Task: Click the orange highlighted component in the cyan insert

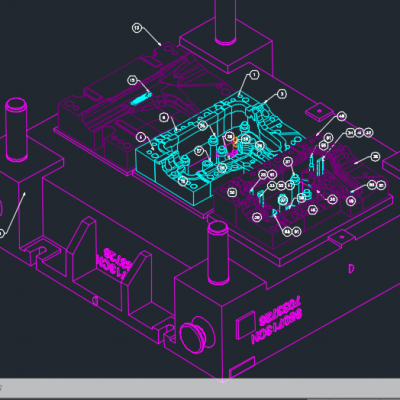Action: tap(235, 142)
